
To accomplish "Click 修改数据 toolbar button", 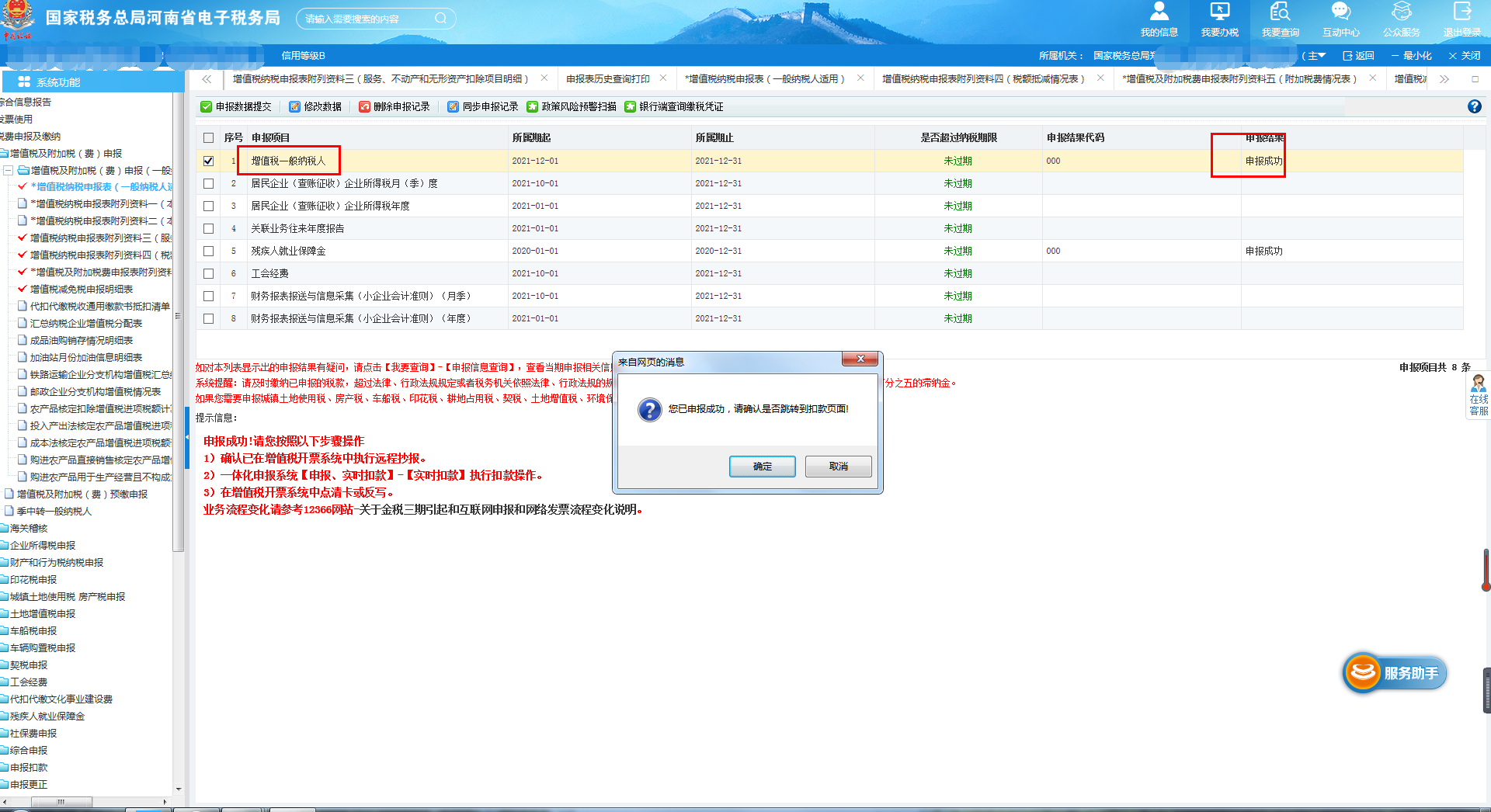I will pos(315,106).
